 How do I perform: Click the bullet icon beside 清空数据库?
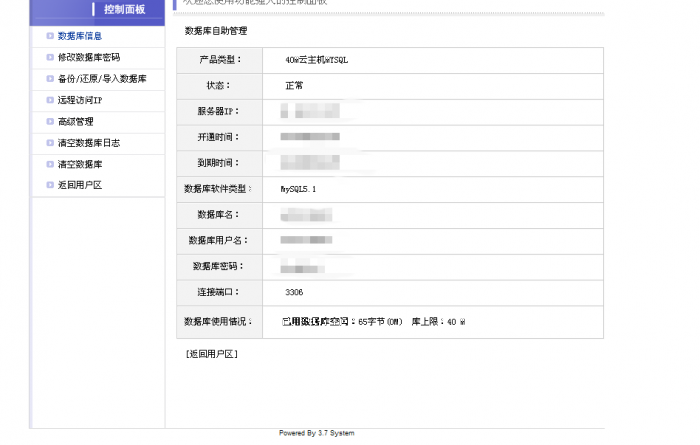pyautogui.click(x=50, y=164)
